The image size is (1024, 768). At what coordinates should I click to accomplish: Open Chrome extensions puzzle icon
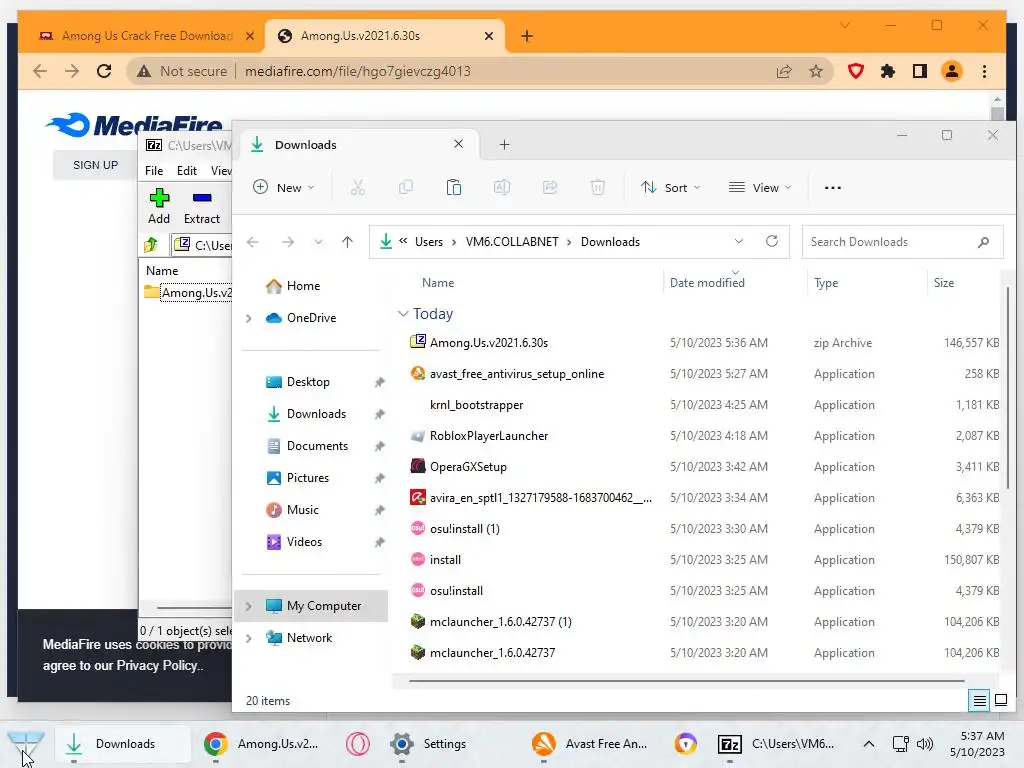coord(888,71)
